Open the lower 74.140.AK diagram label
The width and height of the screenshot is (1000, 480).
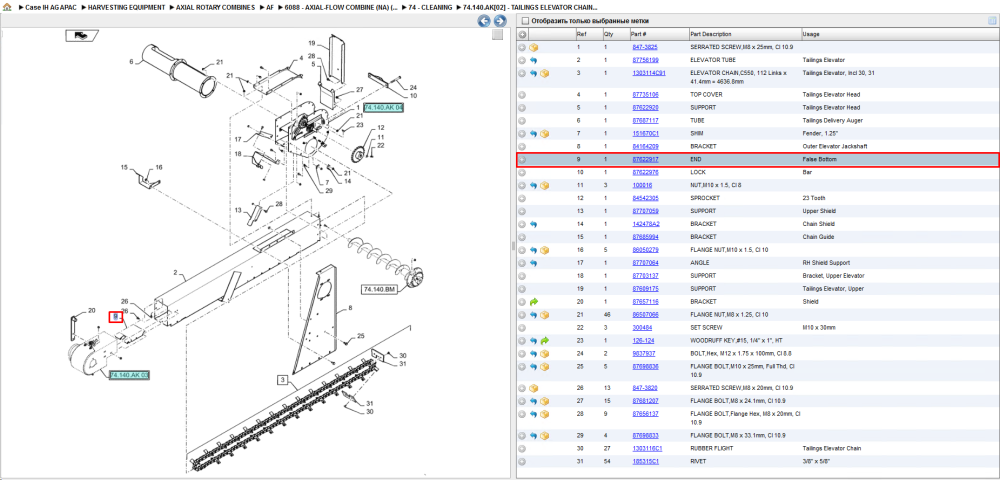129,375
